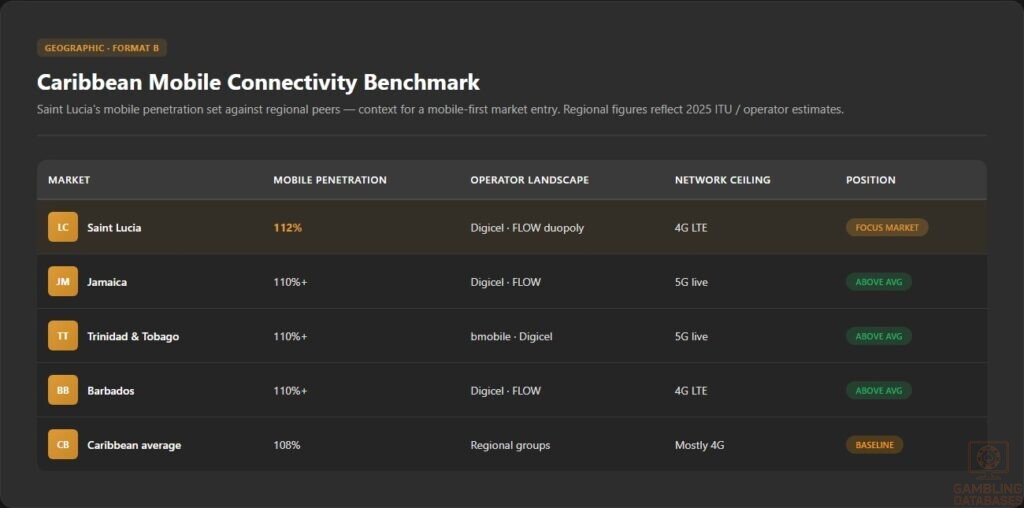1024x508 pixels.
Task: Click Jamaica's Above Avg badge
Action: [878, 281]
